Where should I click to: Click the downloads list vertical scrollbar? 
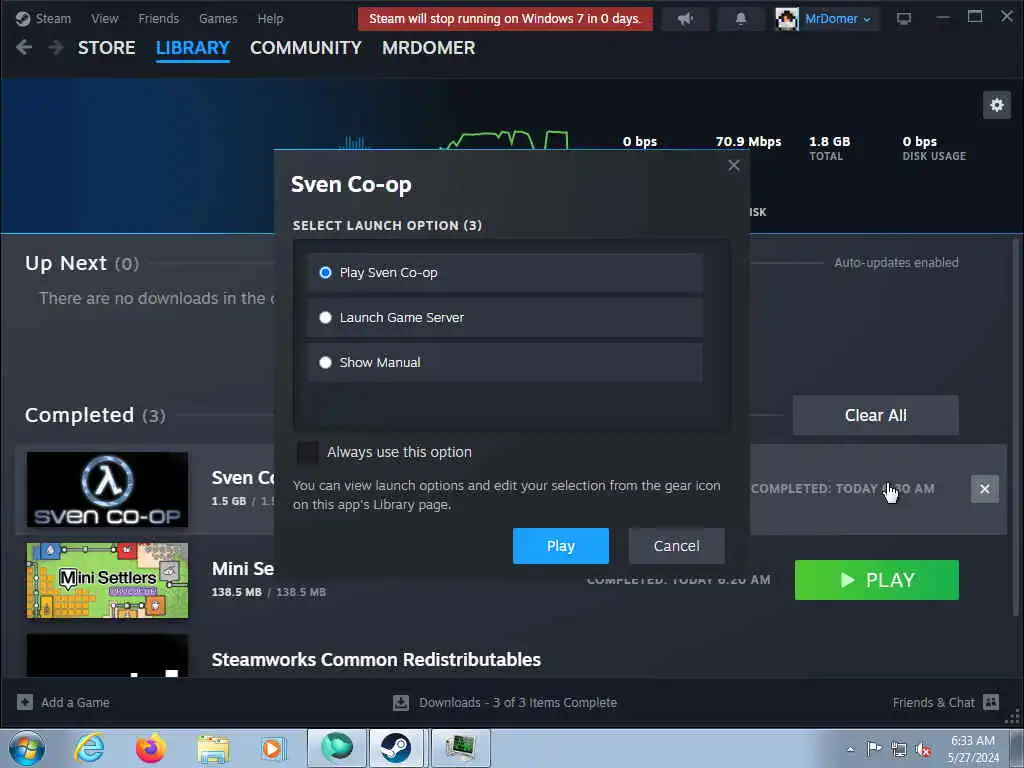(x=1016, y=428)
